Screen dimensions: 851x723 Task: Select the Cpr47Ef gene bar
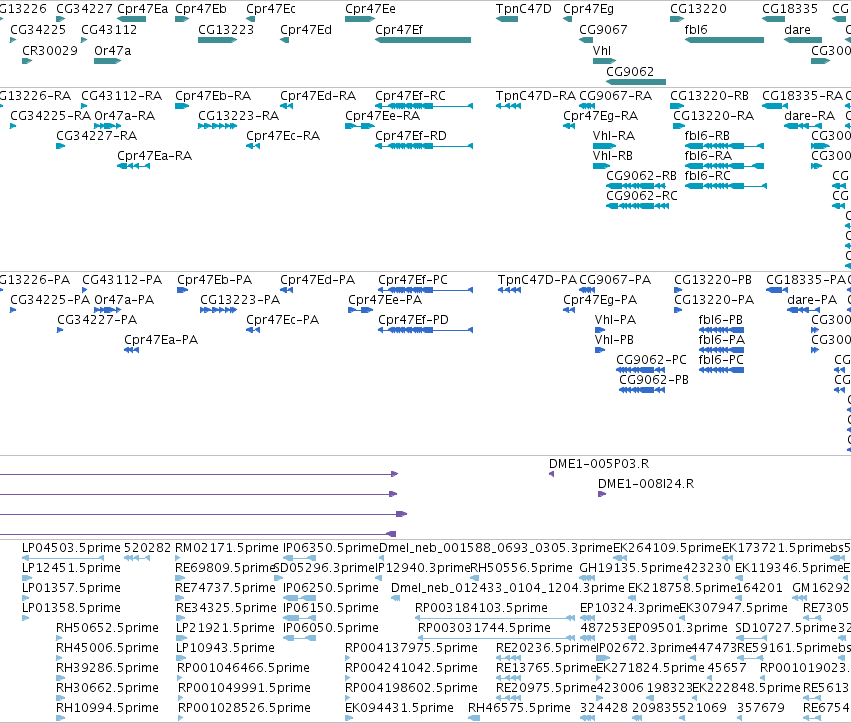point(423,40)
